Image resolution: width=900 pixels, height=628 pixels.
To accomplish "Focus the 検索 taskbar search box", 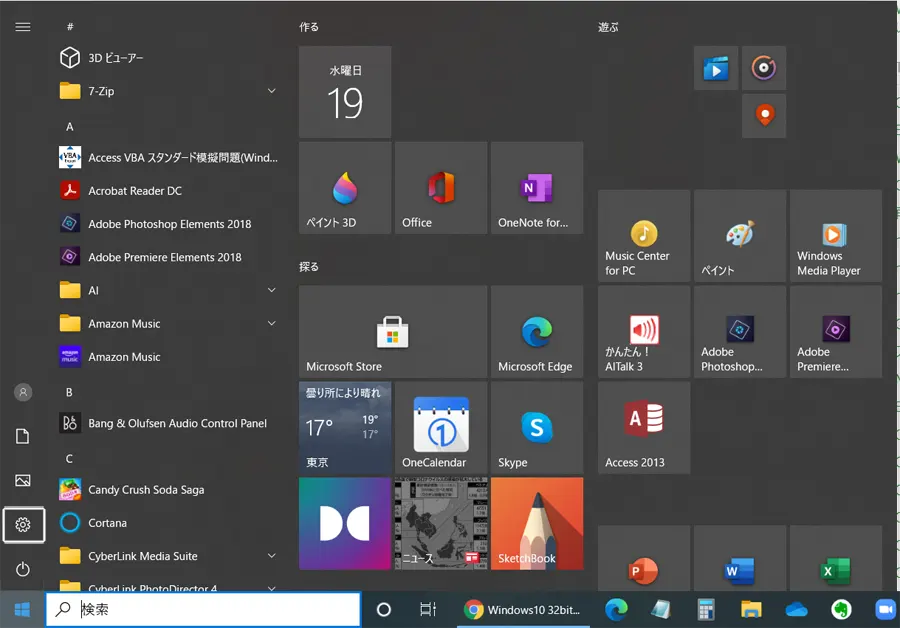I will click(203, 609).
